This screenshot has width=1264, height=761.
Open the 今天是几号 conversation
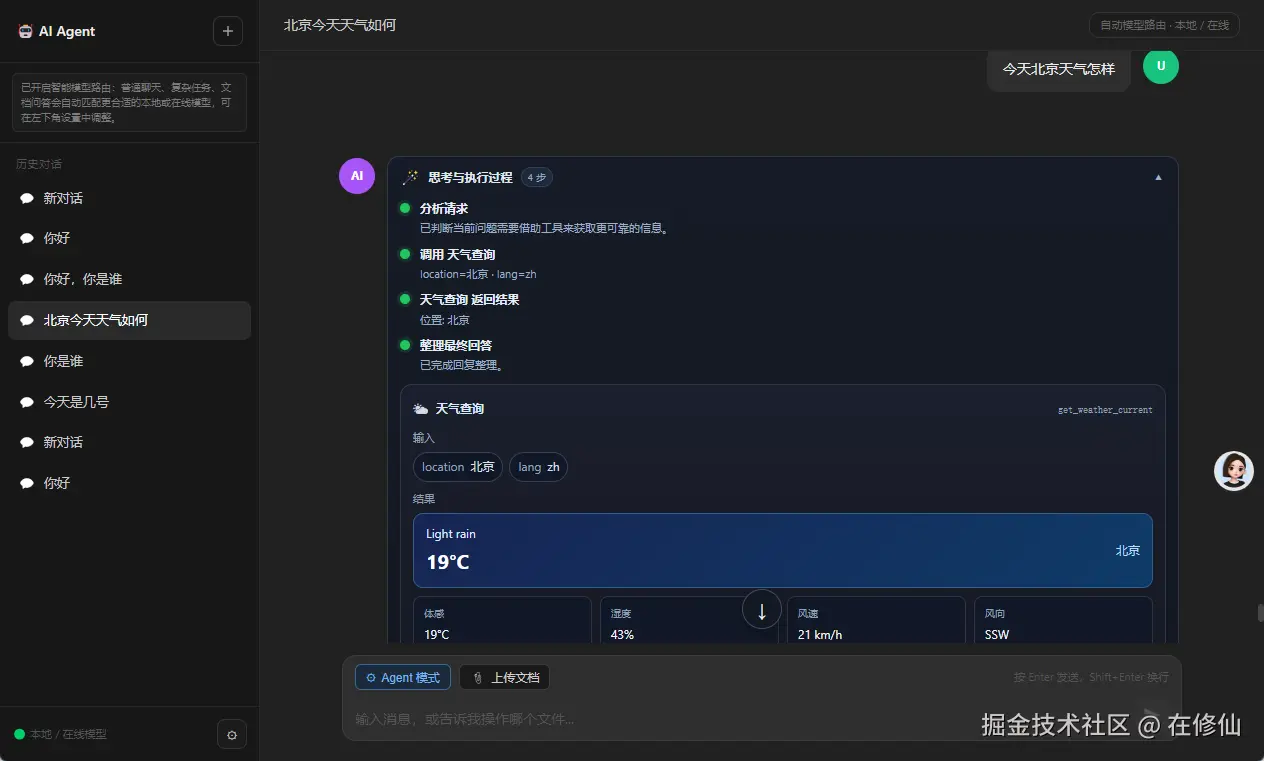129,402
